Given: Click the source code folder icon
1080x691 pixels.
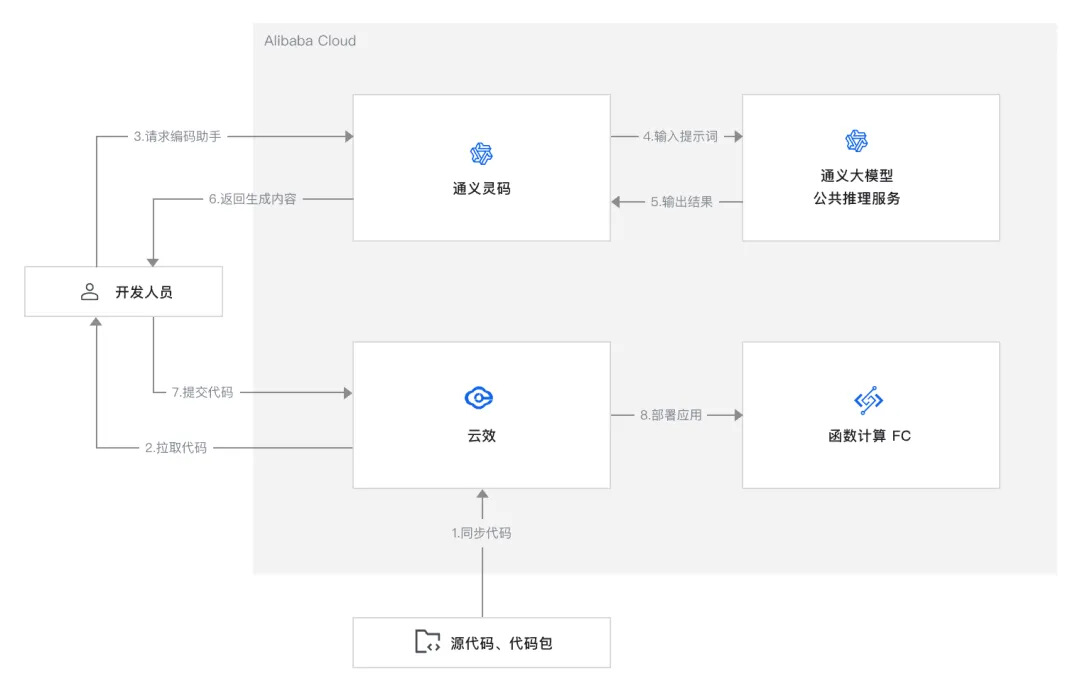Looking at the screenshot, I should click(428, 642).
